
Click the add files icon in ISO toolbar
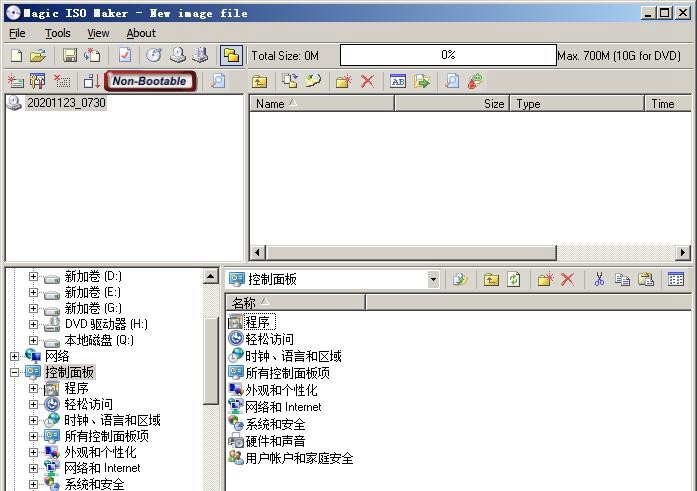(x=290, y=81)
